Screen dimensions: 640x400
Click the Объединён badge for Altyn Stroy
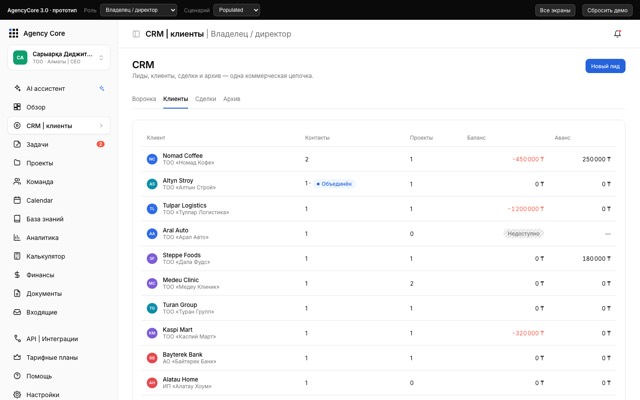pos(334,184)
